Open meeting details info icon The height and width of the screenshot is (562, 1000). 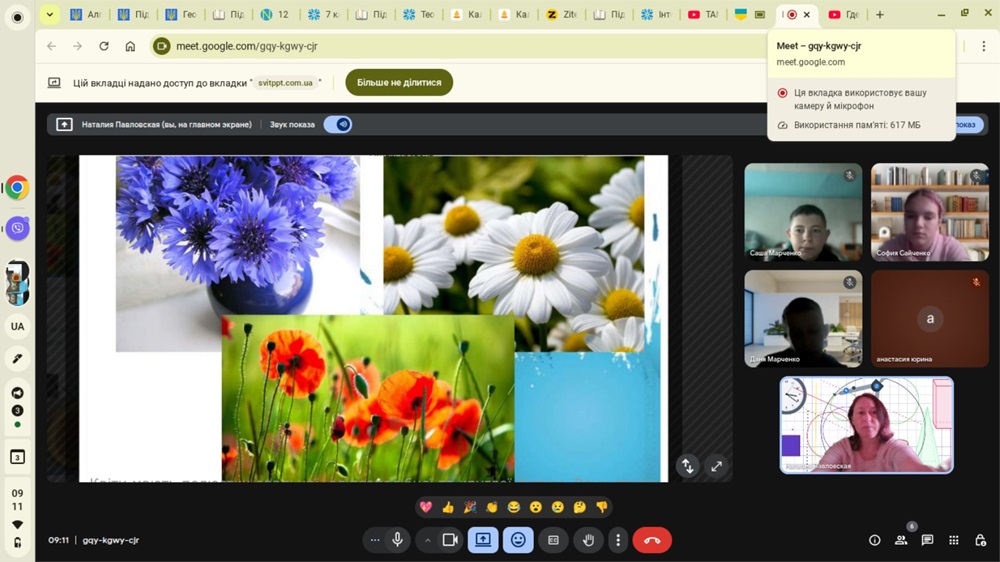[x=875, y=540]
